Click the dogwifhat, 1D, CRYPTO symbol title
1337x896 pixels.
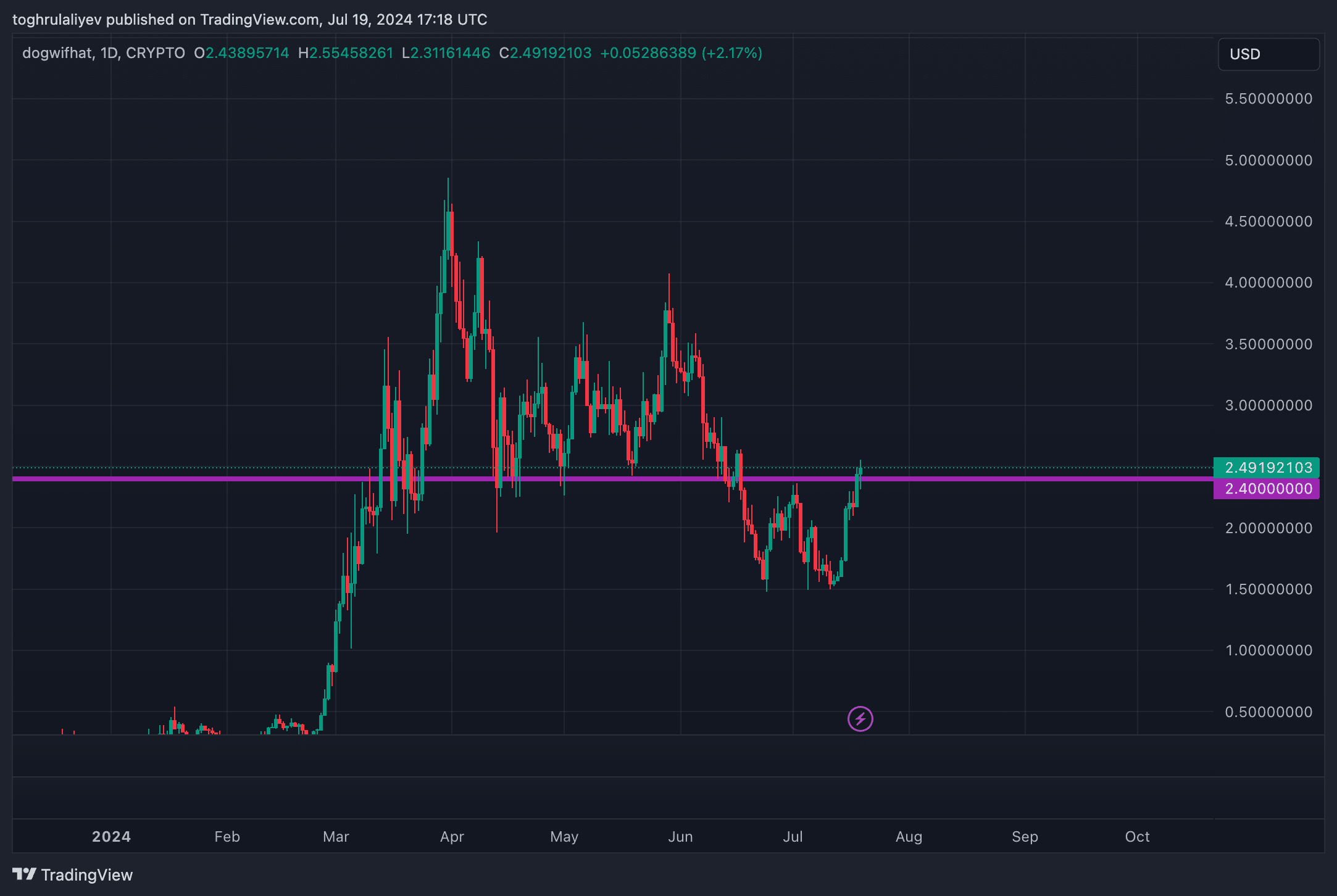[x=104, y=53]
